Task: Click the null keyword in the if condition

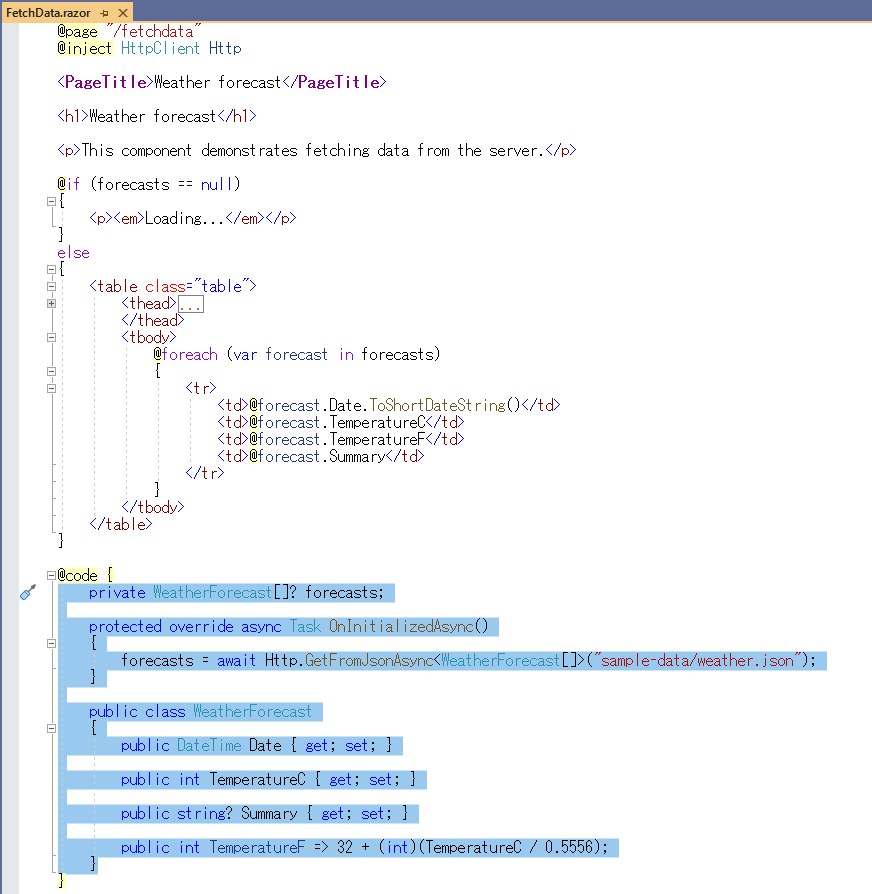Action: coord(217,184)
